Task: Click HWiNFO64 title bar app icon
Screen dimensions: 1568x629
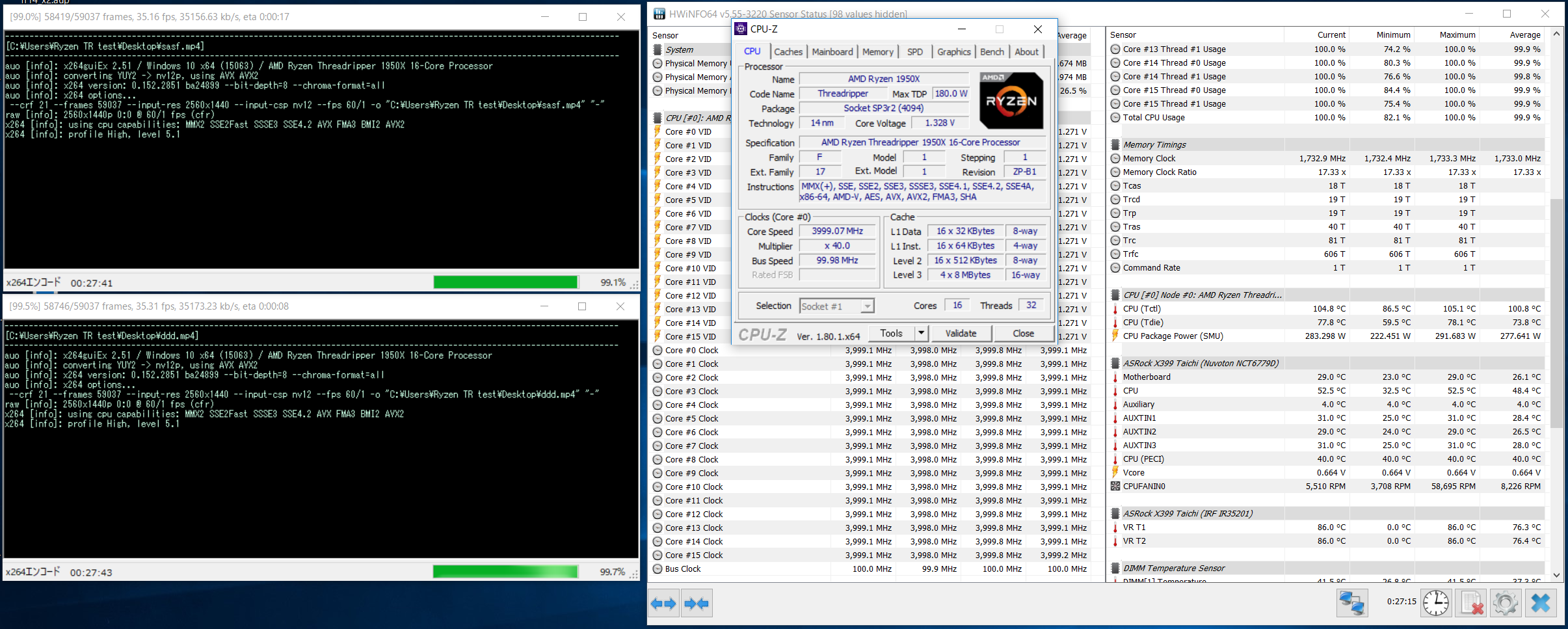Action: tap(659, 14)
